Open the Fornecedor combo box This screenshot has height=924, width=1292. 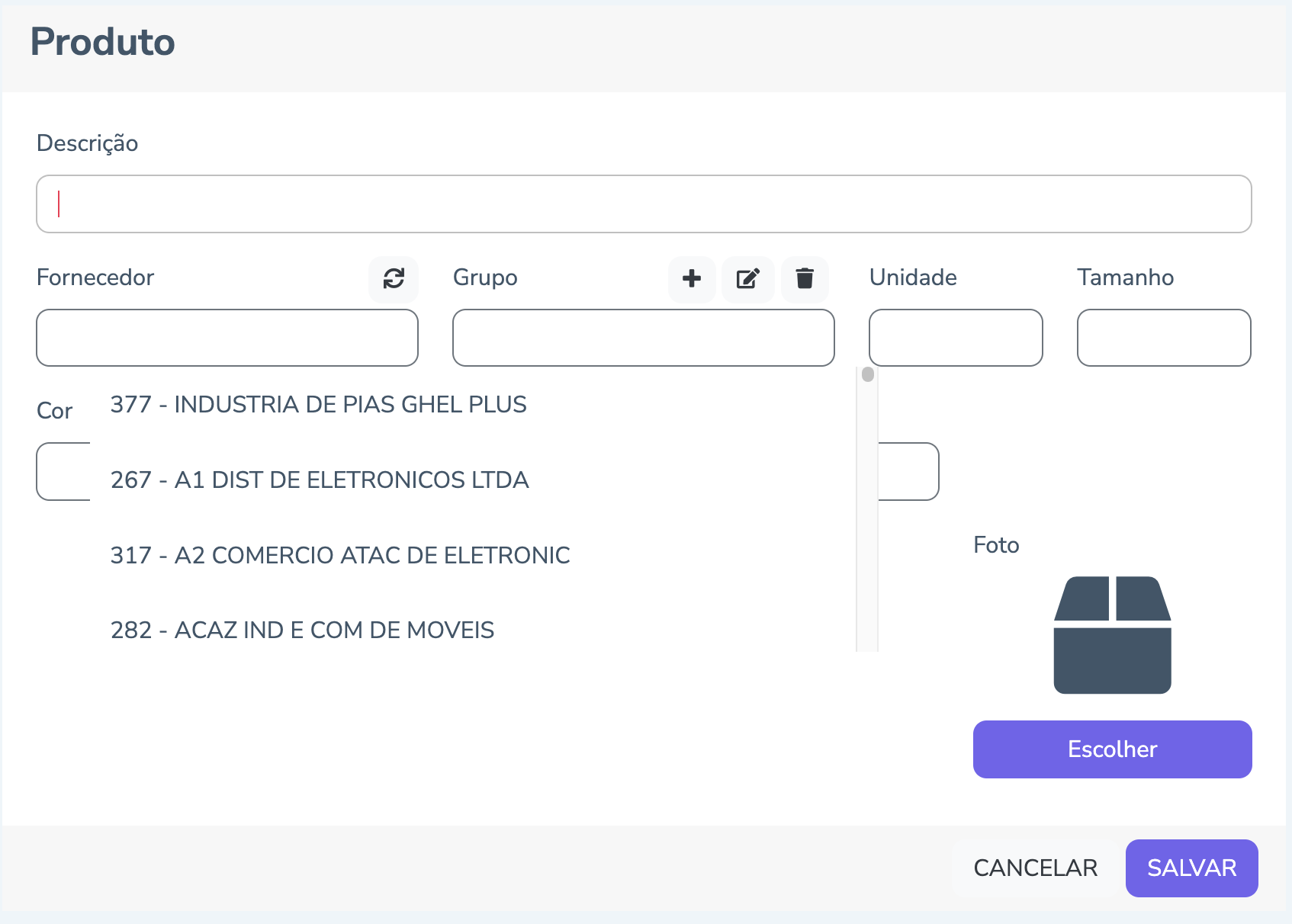[227, 338]
